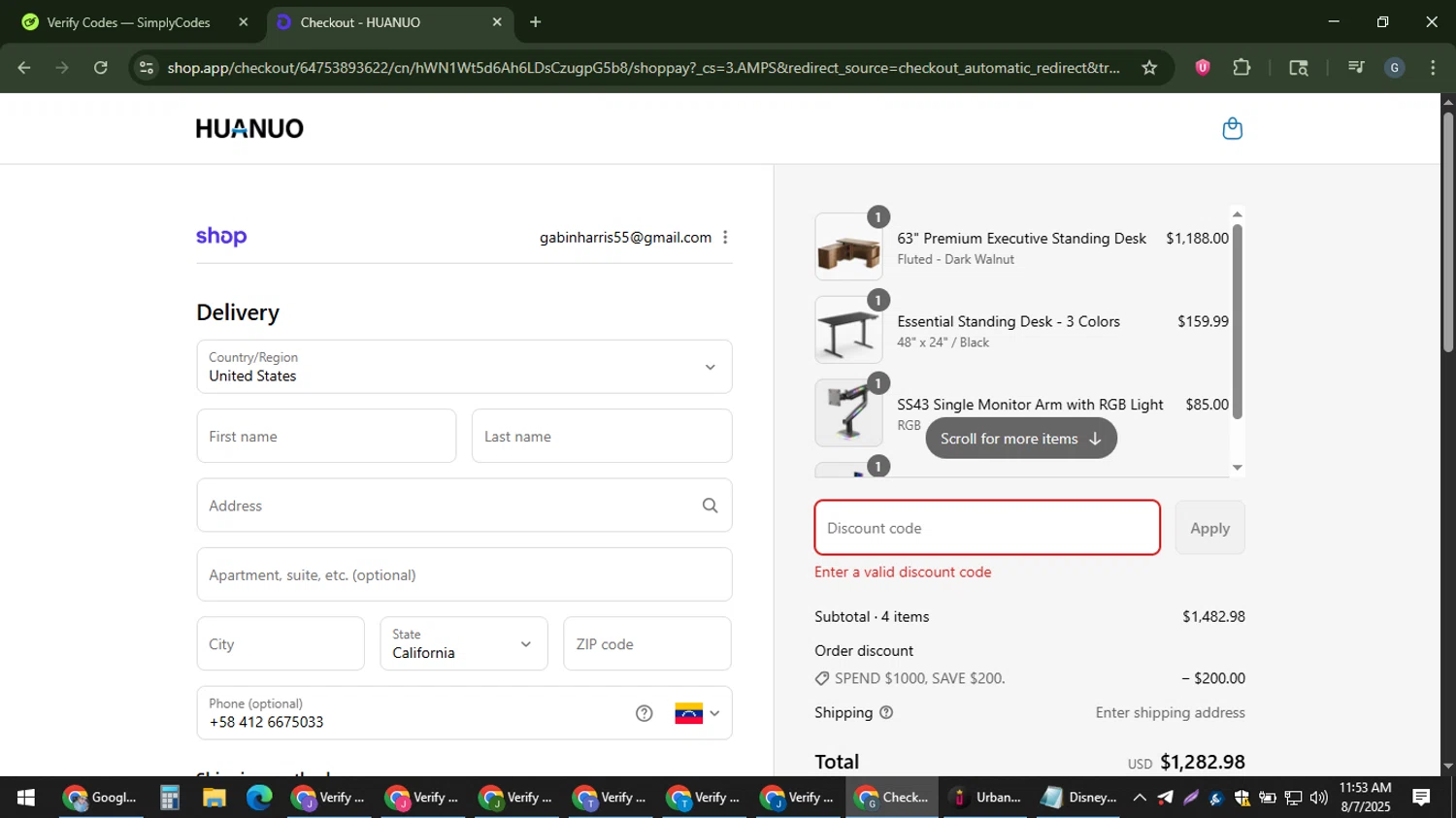Viewport: 1456px width, 818px height.
Task: Open the Disney notepad taskbar window
Action: click(x=1078, y=798)
